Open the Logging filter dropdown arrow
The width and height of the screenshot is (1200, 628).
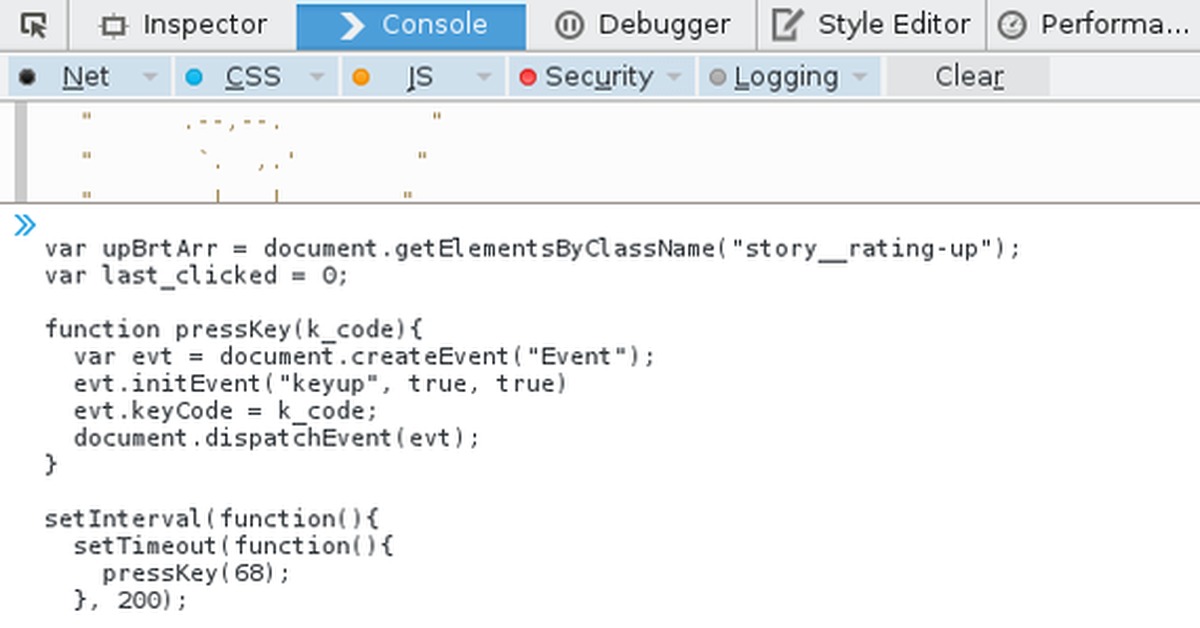860,77
